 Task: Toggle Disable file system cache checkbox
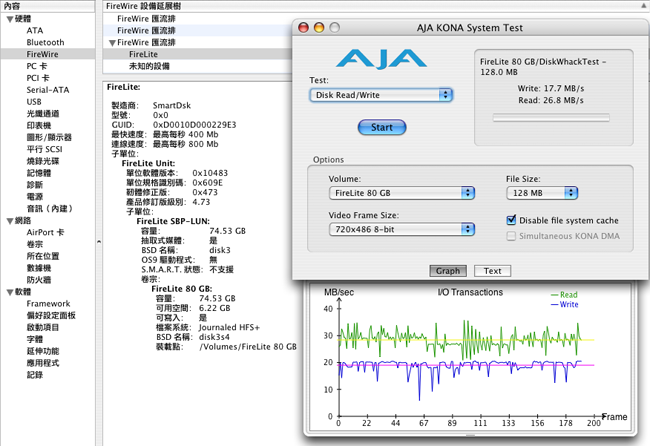click(512, 220)
